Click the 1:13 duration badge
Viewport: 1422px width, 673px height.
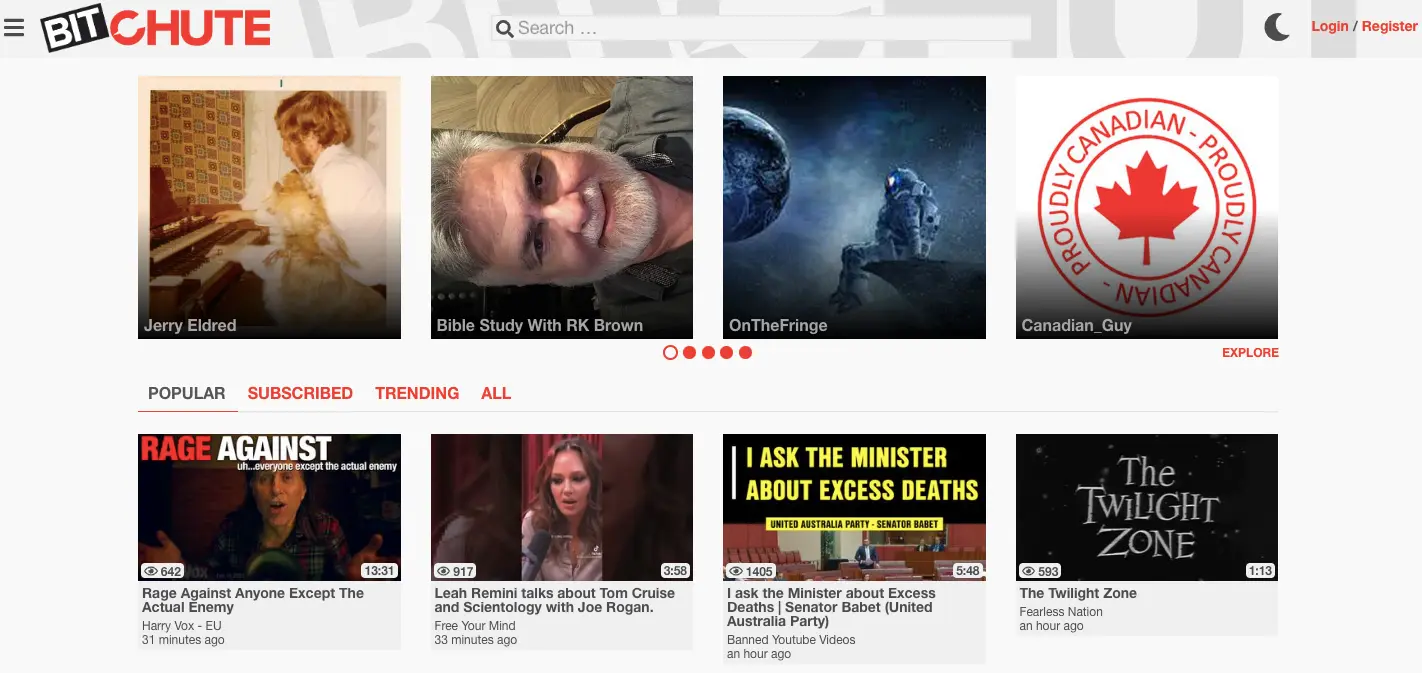point(1260,571)
